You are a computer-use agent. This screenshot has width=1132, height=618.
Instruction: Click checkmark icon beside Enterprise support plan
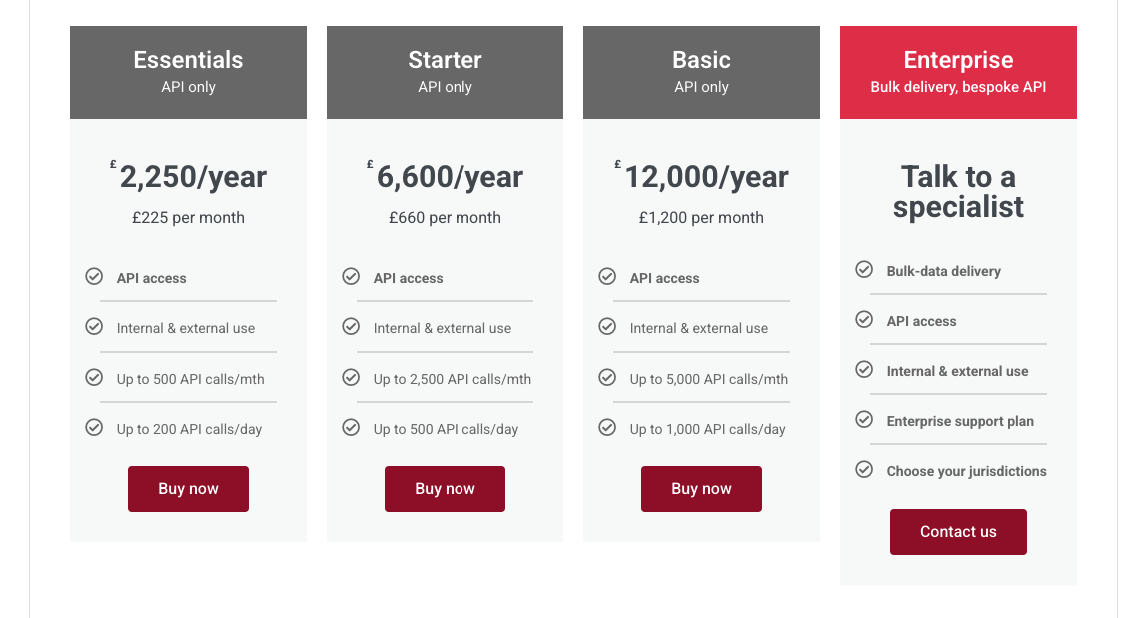click(864, 419)
